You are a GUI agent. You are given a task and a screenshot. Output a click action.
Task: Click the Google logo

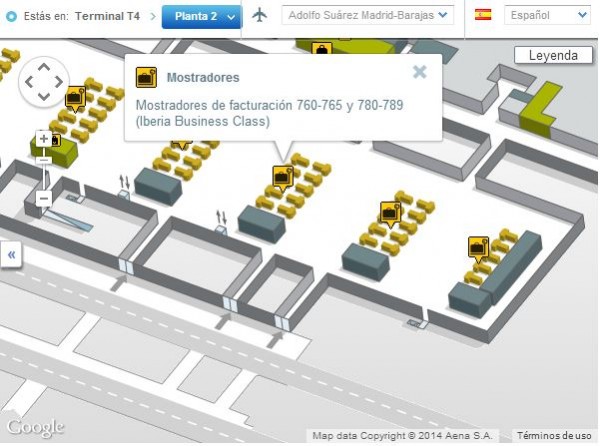coord(35,427)
